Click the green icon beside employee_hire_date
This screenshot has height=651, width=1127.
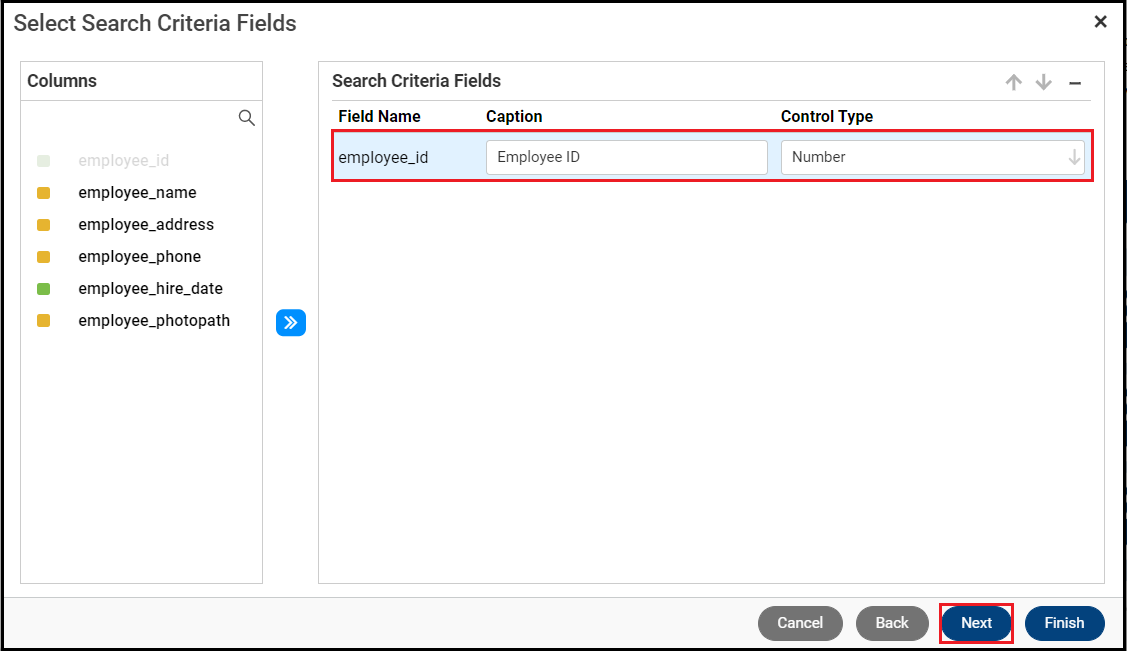(43, 289)
